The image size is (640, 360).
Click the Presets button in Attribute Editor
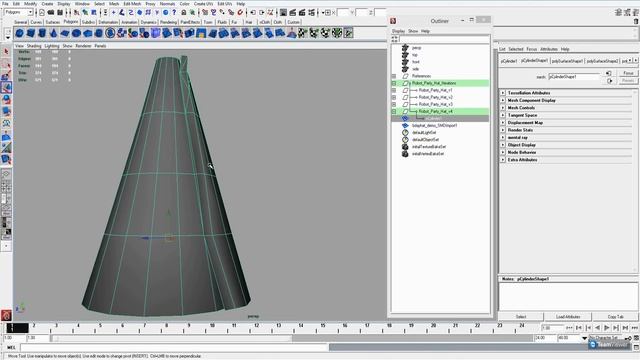[628, 81]
